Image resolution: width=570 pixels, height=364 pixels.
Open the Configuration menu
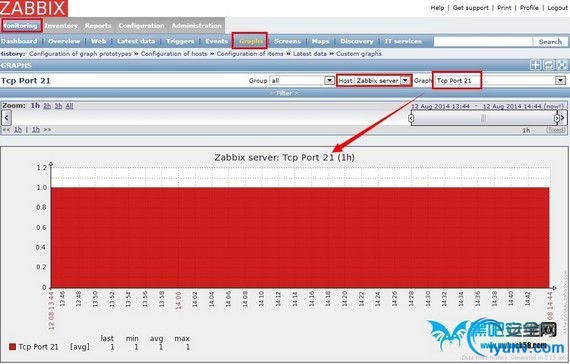coord(141,26)
